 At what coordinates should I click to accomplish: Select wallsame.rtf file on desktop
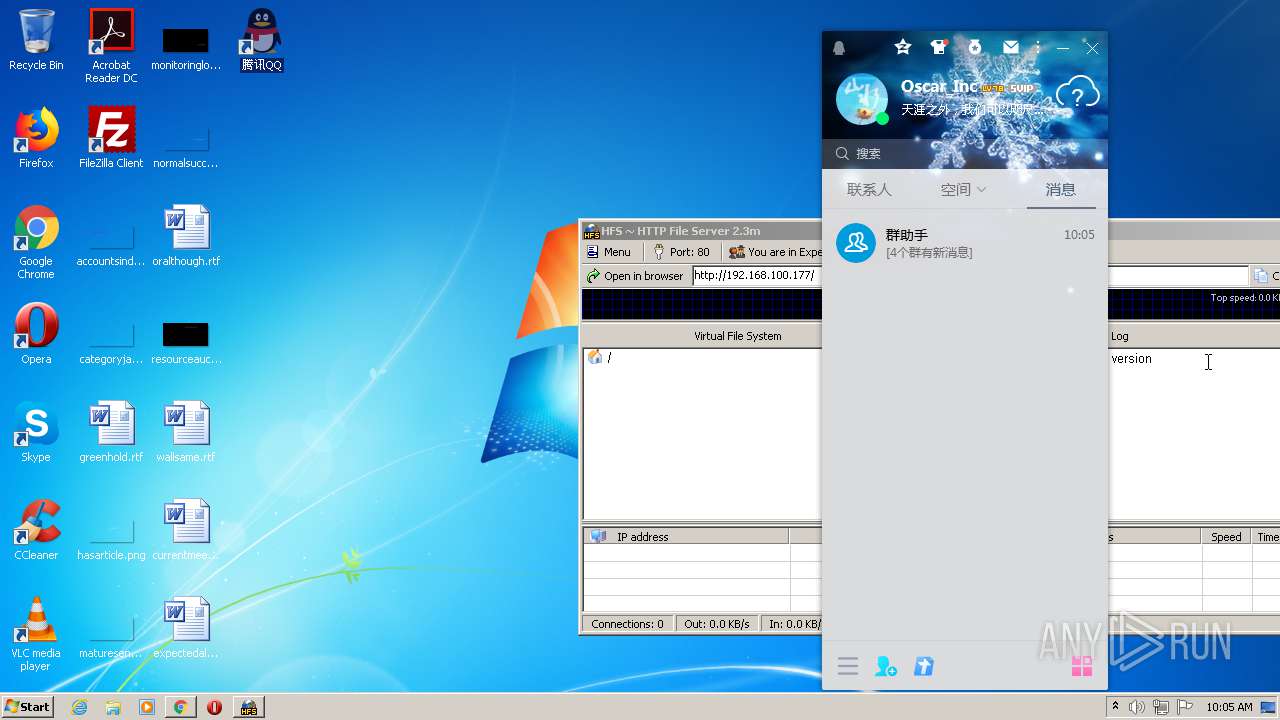click(x=186, y=432)
